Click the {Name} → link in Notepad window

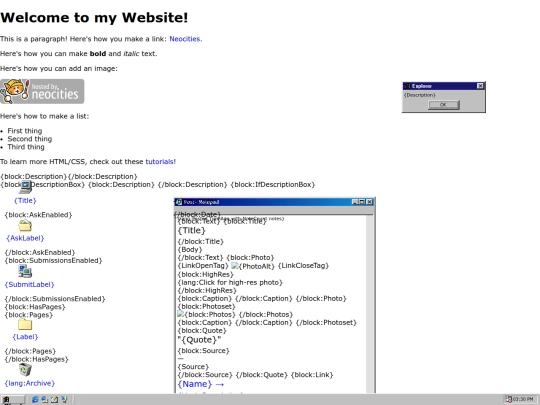pos(201,384)
